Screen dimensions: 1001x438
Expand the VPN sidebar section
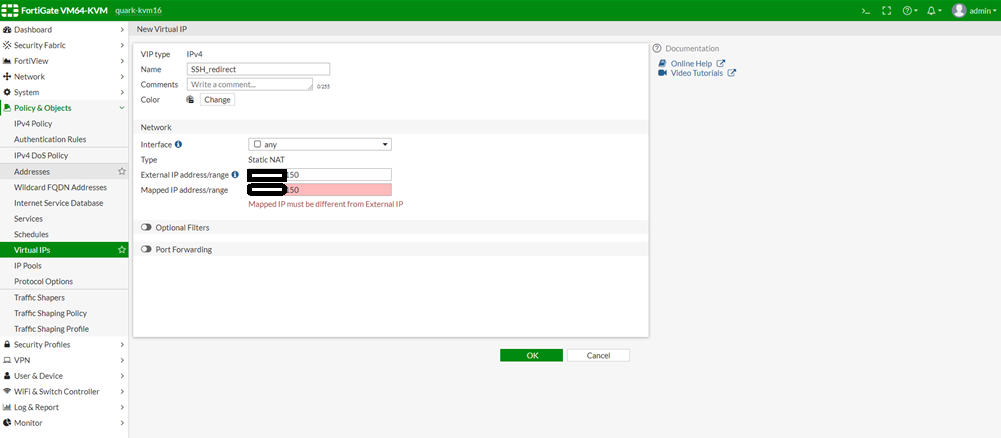pyautogui.click(x=64, y=360)
